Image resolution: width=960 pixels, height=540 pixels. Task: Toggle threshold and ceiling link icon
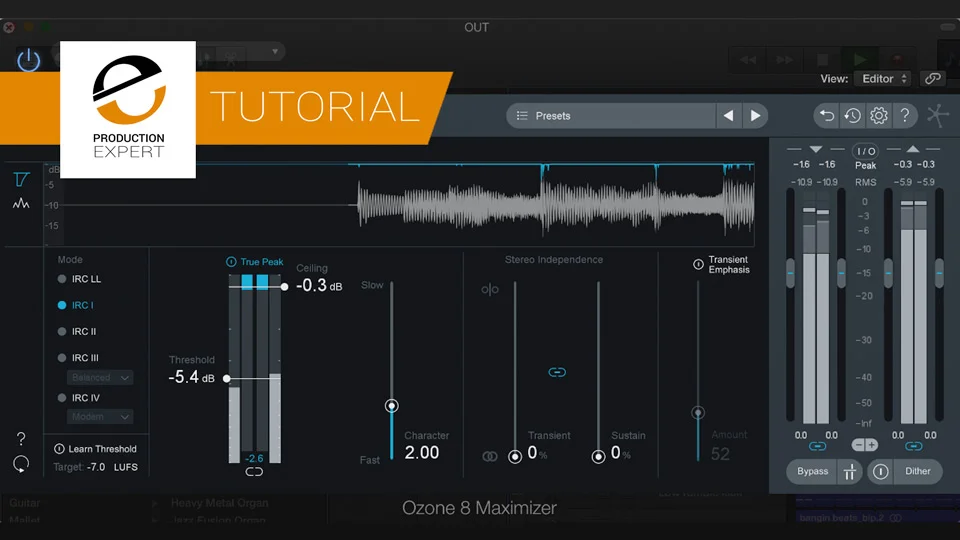pyautogui.click(x=254, y=471)
